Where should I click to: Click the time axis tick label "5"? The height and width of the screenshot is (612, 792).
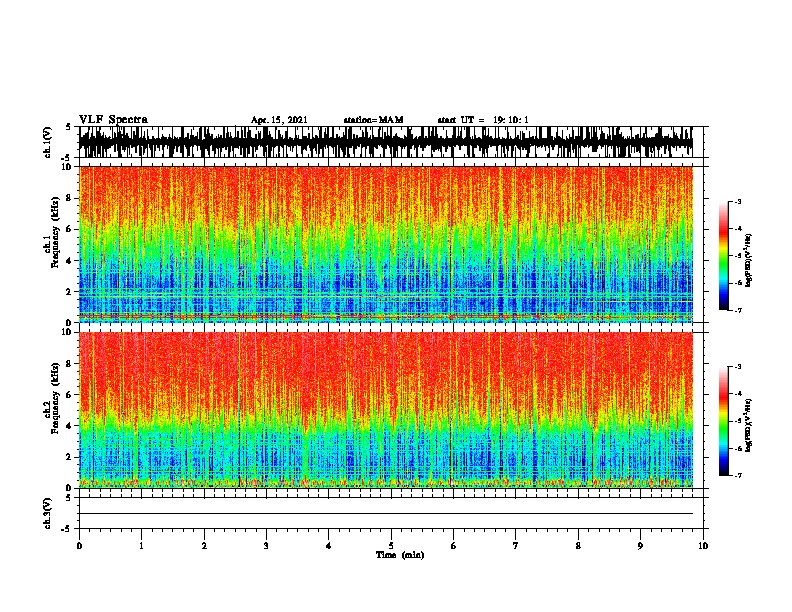pos(391,546)
